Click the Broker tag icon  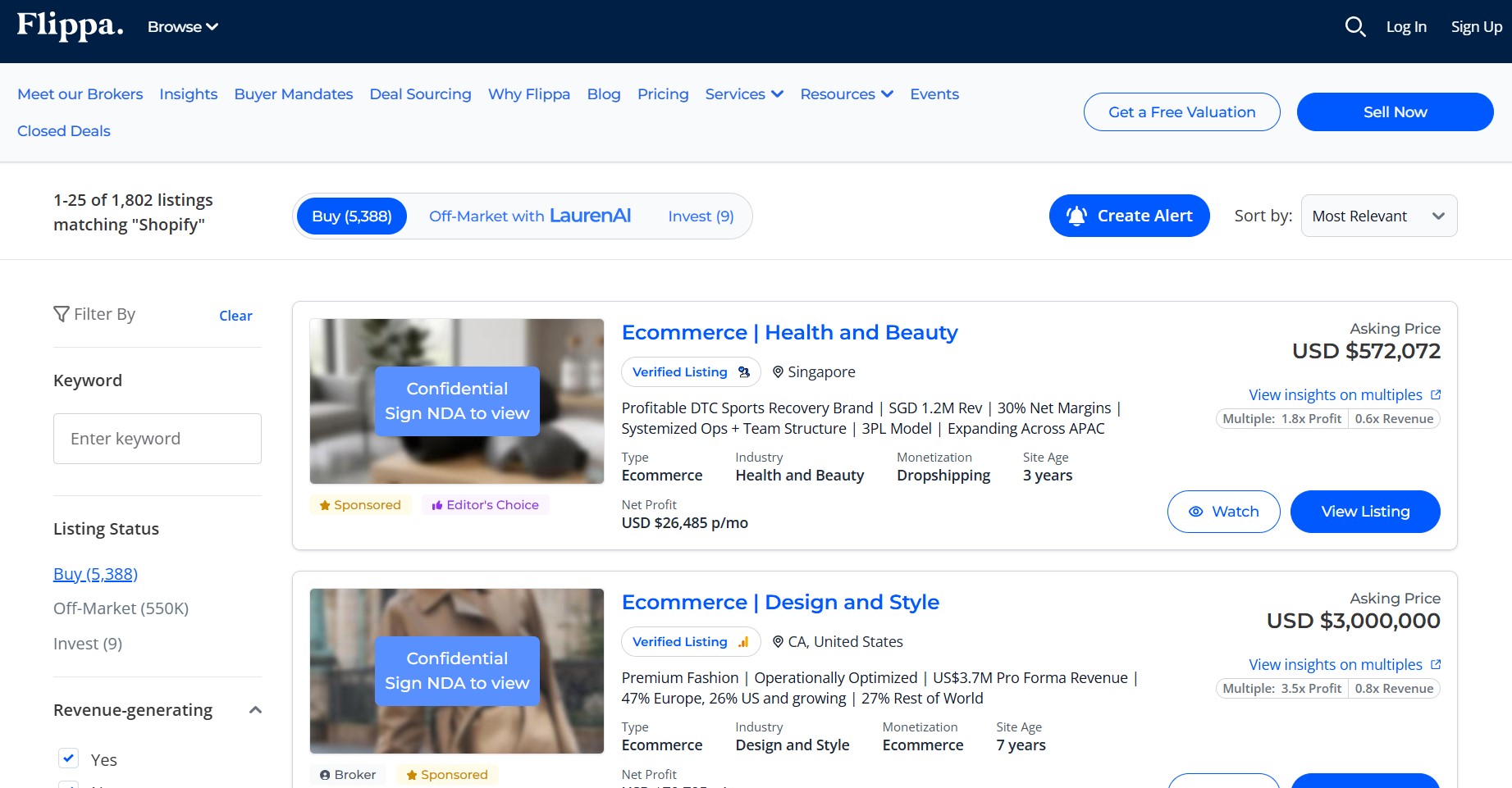click(x=325, y=775)
